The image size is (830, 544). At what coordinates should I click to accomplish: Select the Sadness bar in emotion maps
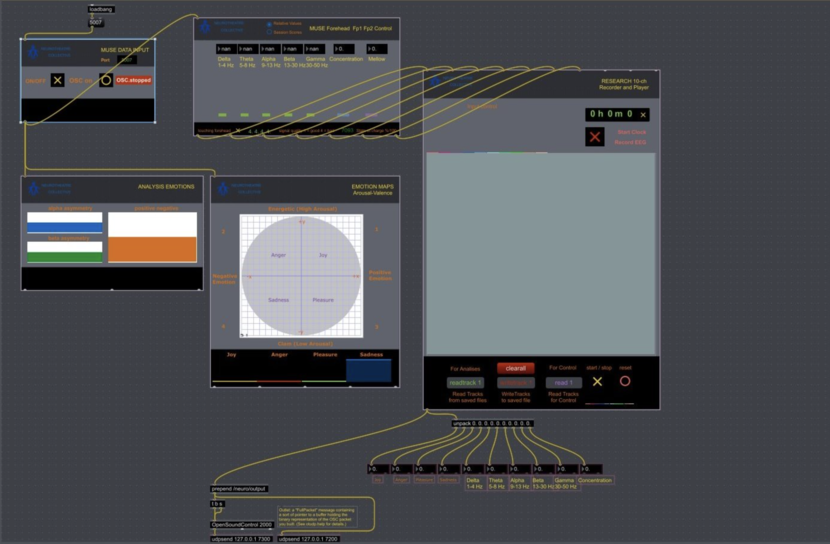(369, 369)
